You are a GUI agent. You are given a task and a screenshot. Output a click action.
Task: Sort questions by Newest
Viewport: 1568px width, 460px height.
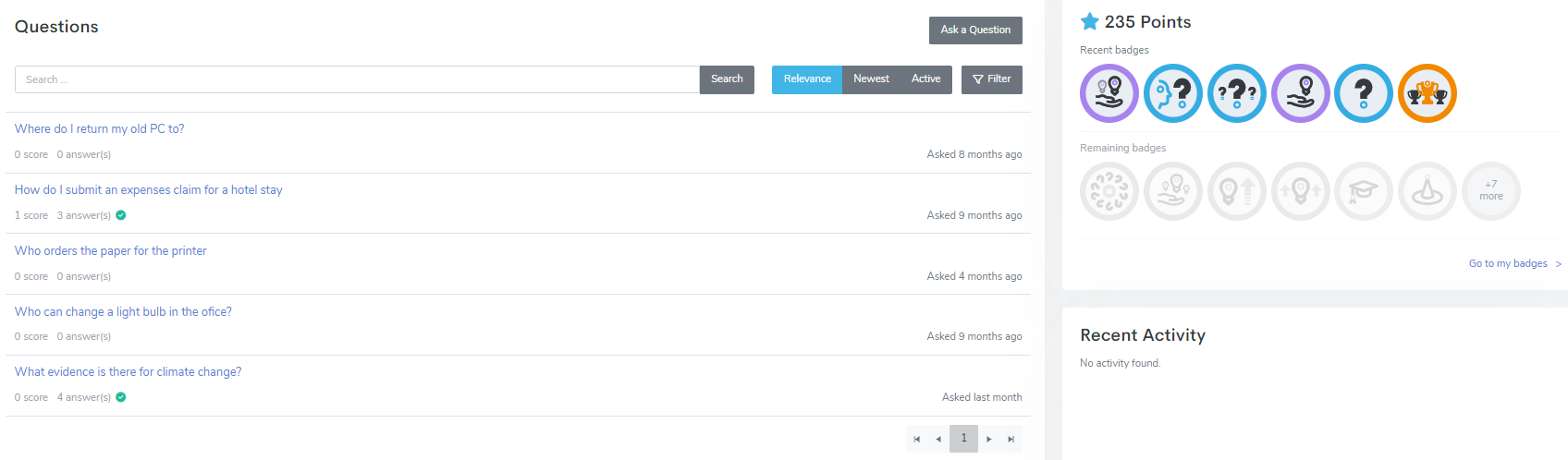pyautogui.click(x=871, y=79)
